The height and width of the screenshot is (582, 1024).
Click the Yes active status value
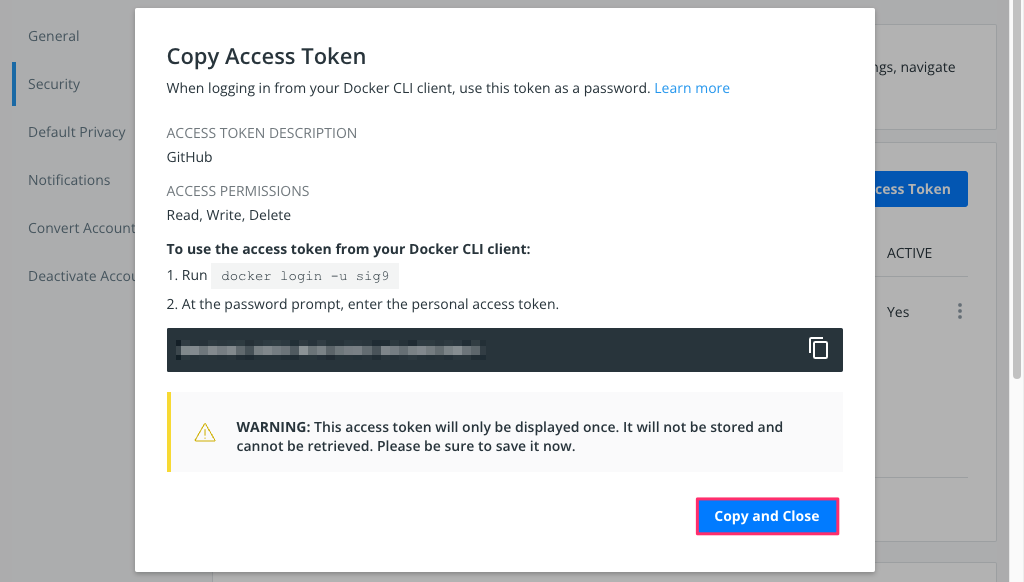[x=898, y=312]
